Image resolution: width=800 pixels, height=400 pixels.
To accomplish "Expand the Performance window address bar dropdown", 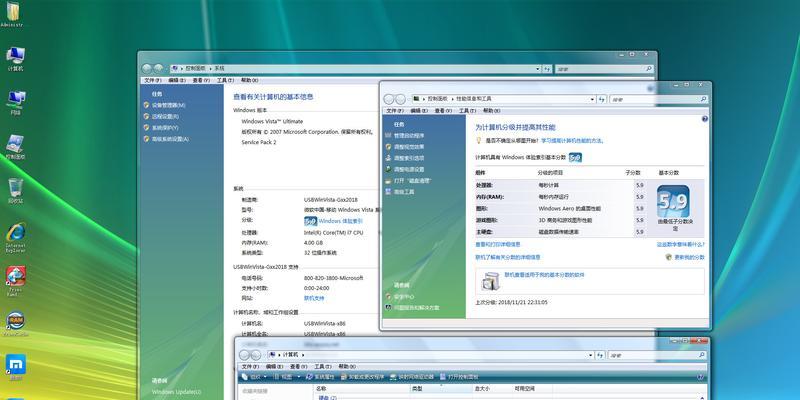I will pyautogui.click(x=592, y=99).
